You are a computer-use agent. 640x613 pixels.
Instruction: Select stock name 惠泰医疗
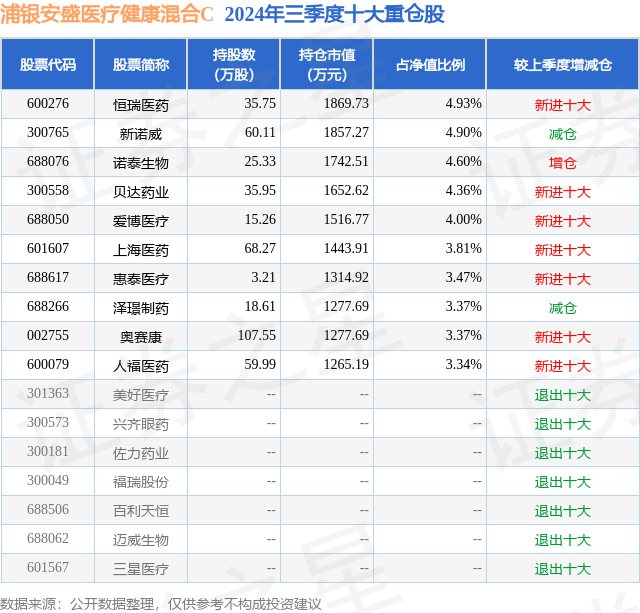(x=141, y=279)
